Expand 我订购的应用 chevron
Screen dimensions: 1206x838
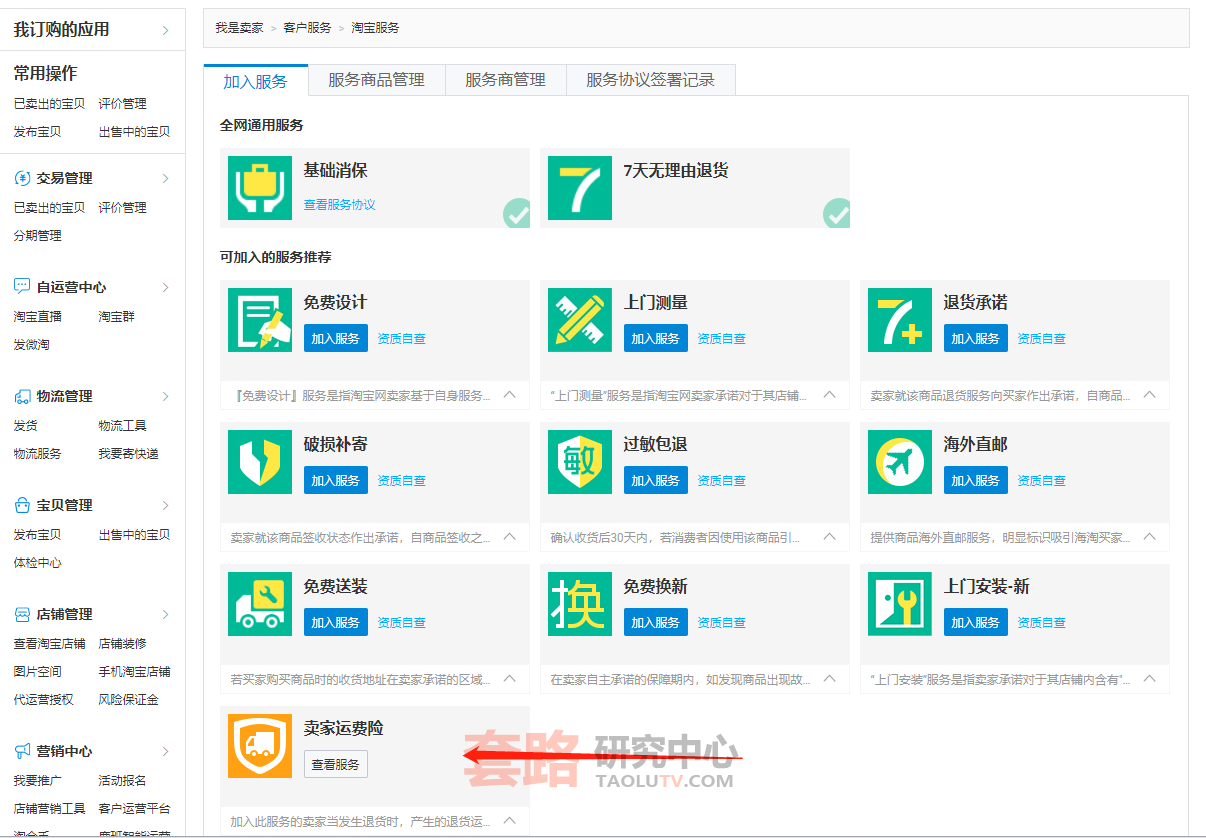click(x=165, y=30)
